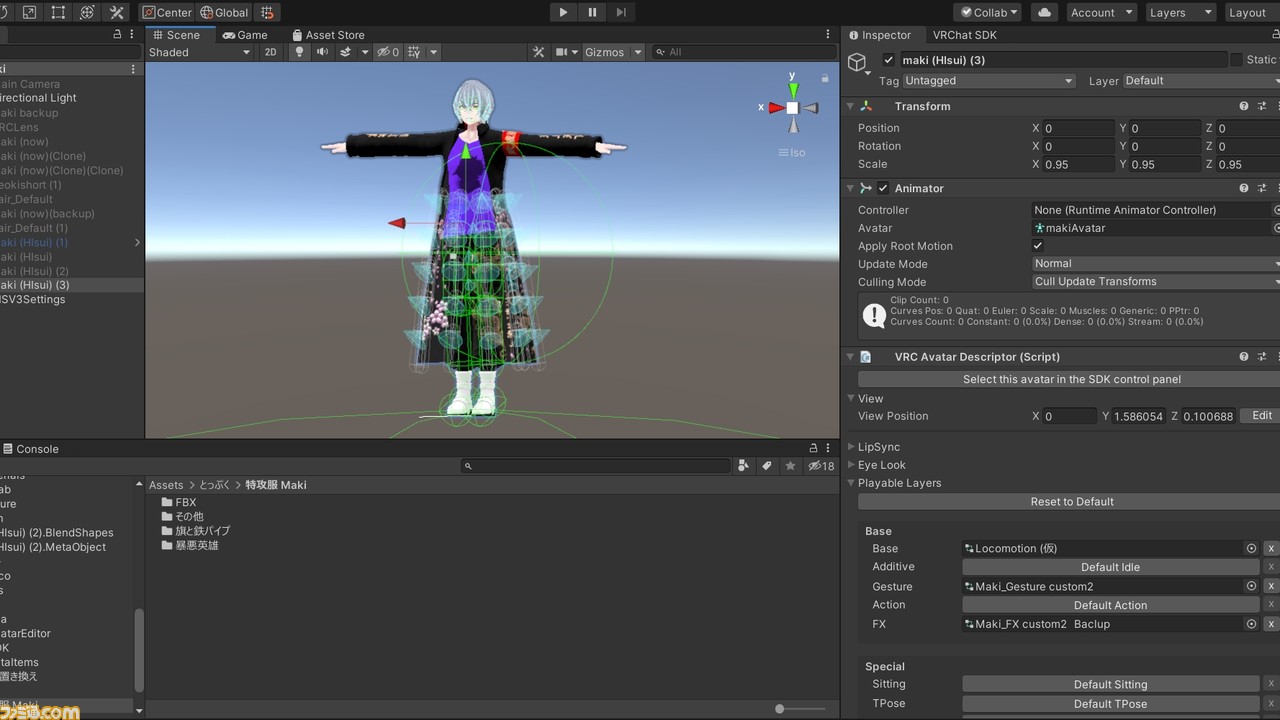The image size is (1280, 720).
Task: Select HSV3Settings in Hierarchy
Action: click(32, 299)
